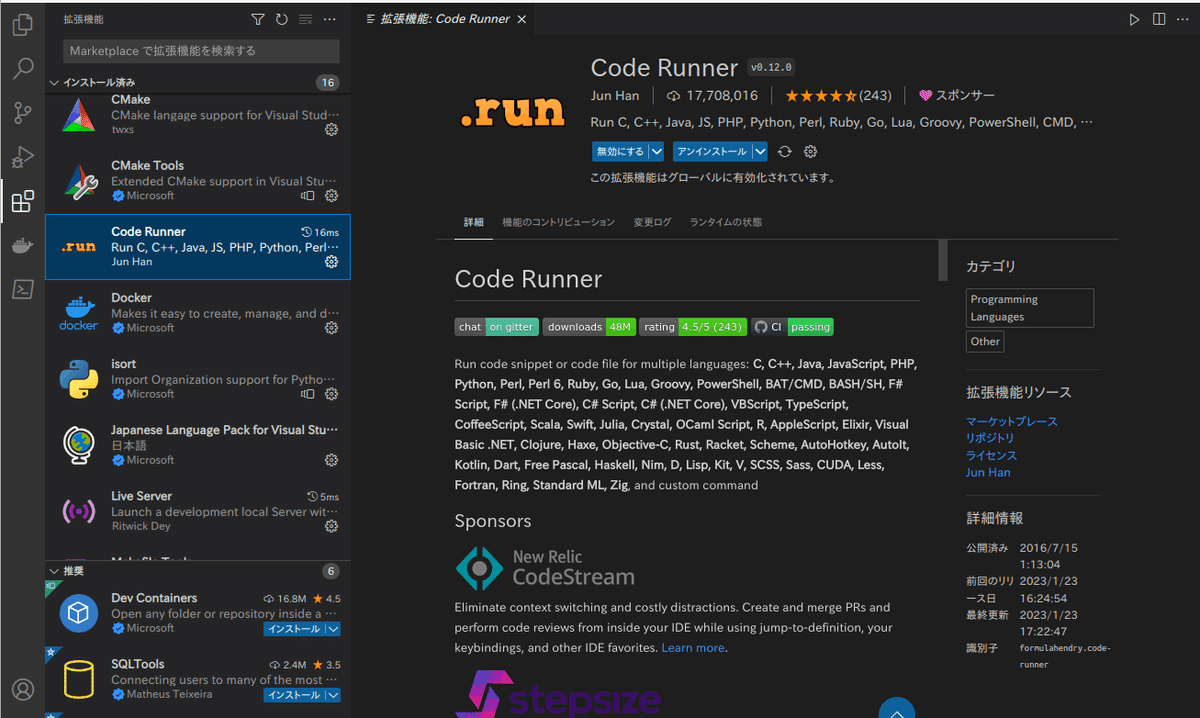The width and height of the screenshot is (1200, 718).
Task: Open the license resource link
Action: [x=991, y=455]
